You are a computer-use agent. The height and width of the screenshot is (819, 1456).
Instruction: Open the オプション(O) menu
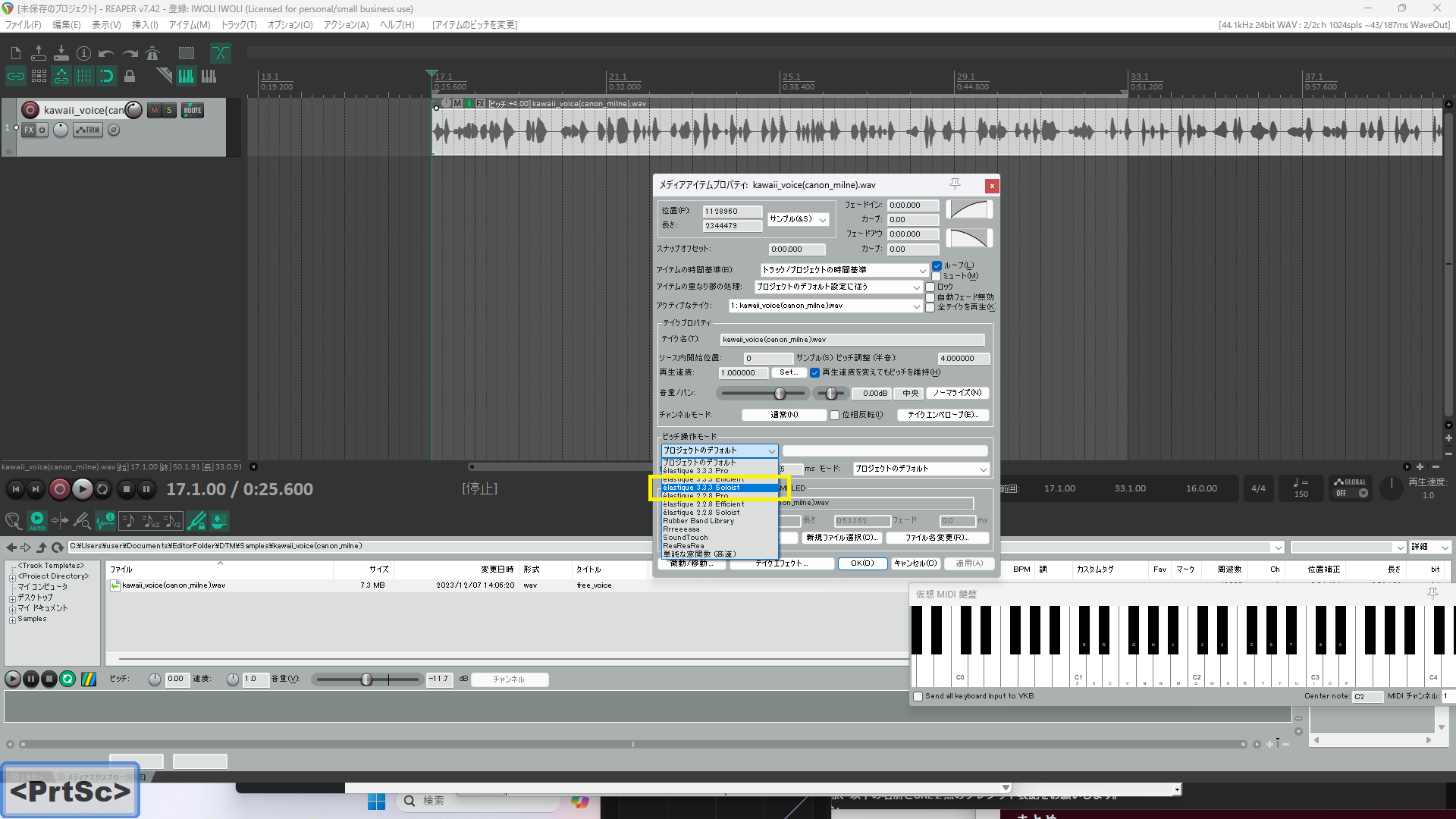(290, 25)
